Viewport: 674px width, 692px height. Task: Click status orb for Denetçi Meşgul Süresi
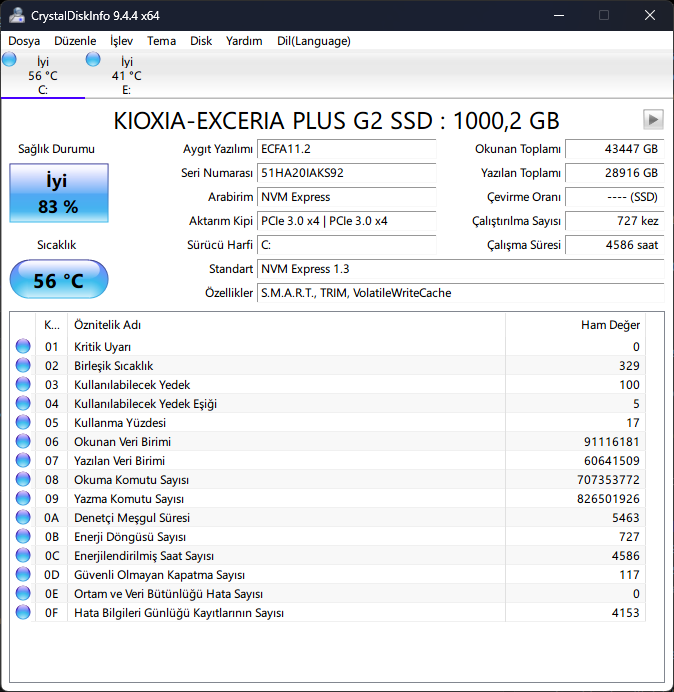click(x=23, y=517)
